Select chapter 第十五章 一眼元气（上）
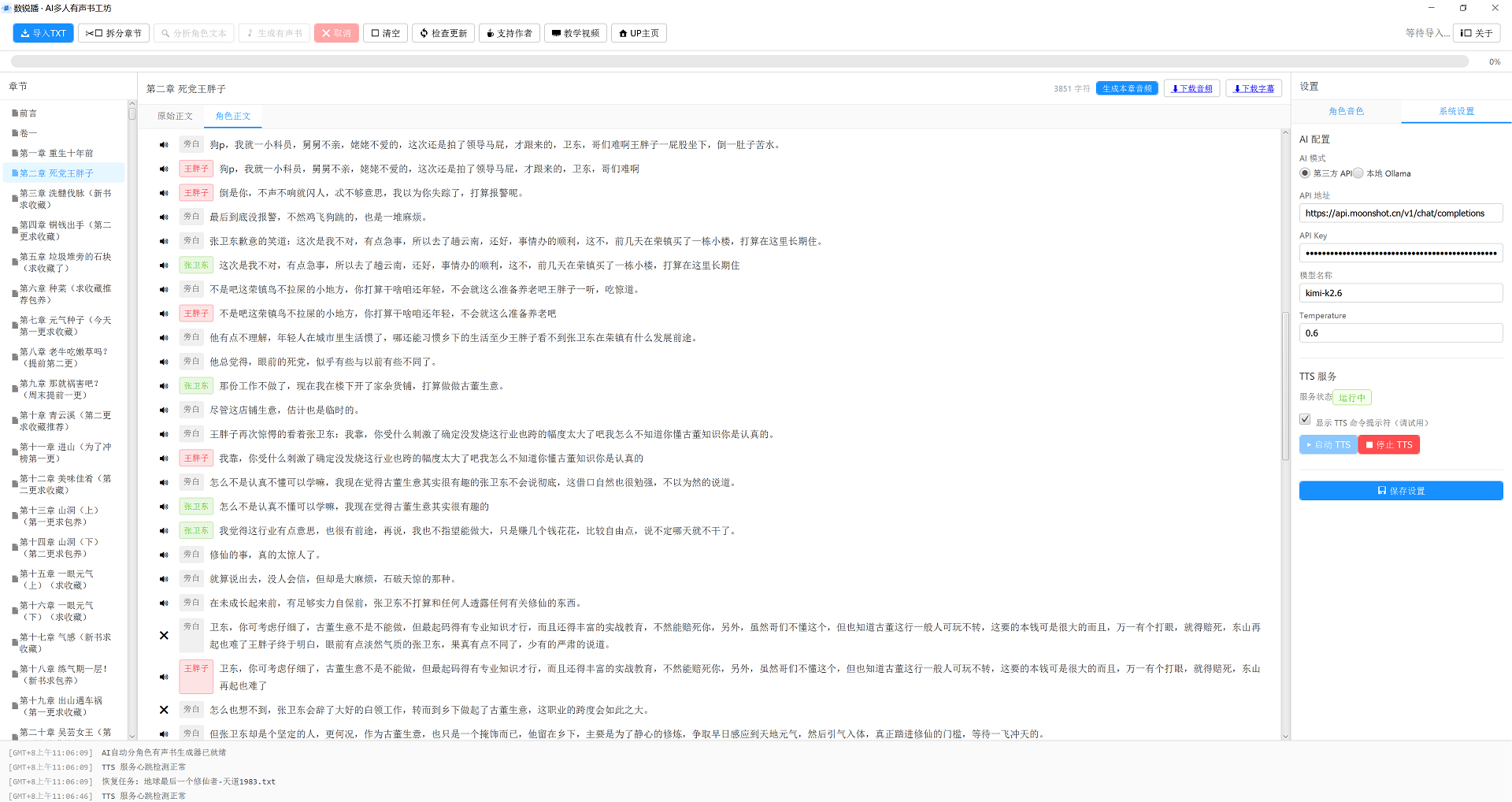The image size is (1512, 802). point(64,580)
